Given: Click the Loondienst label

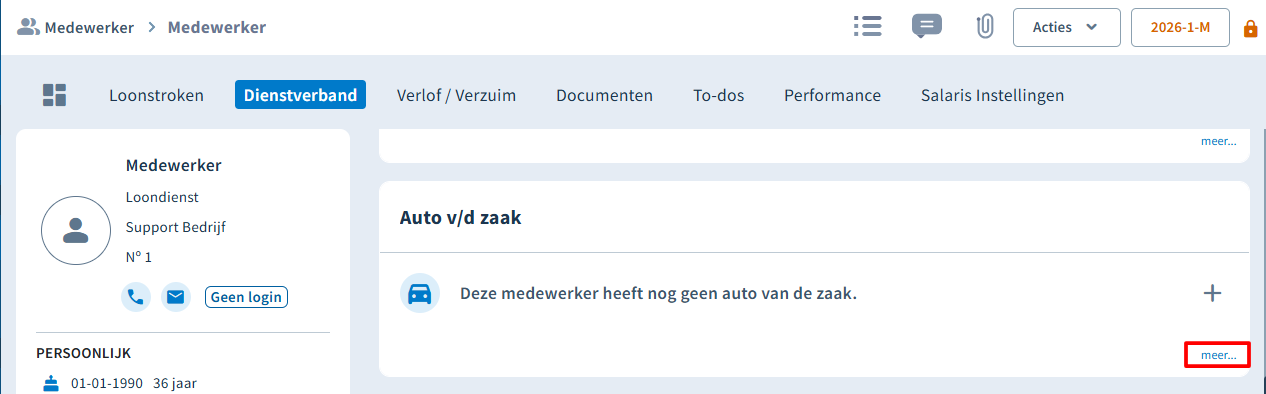Looking at the screenshot, I should pyautogui.click(x=162, y=197).
